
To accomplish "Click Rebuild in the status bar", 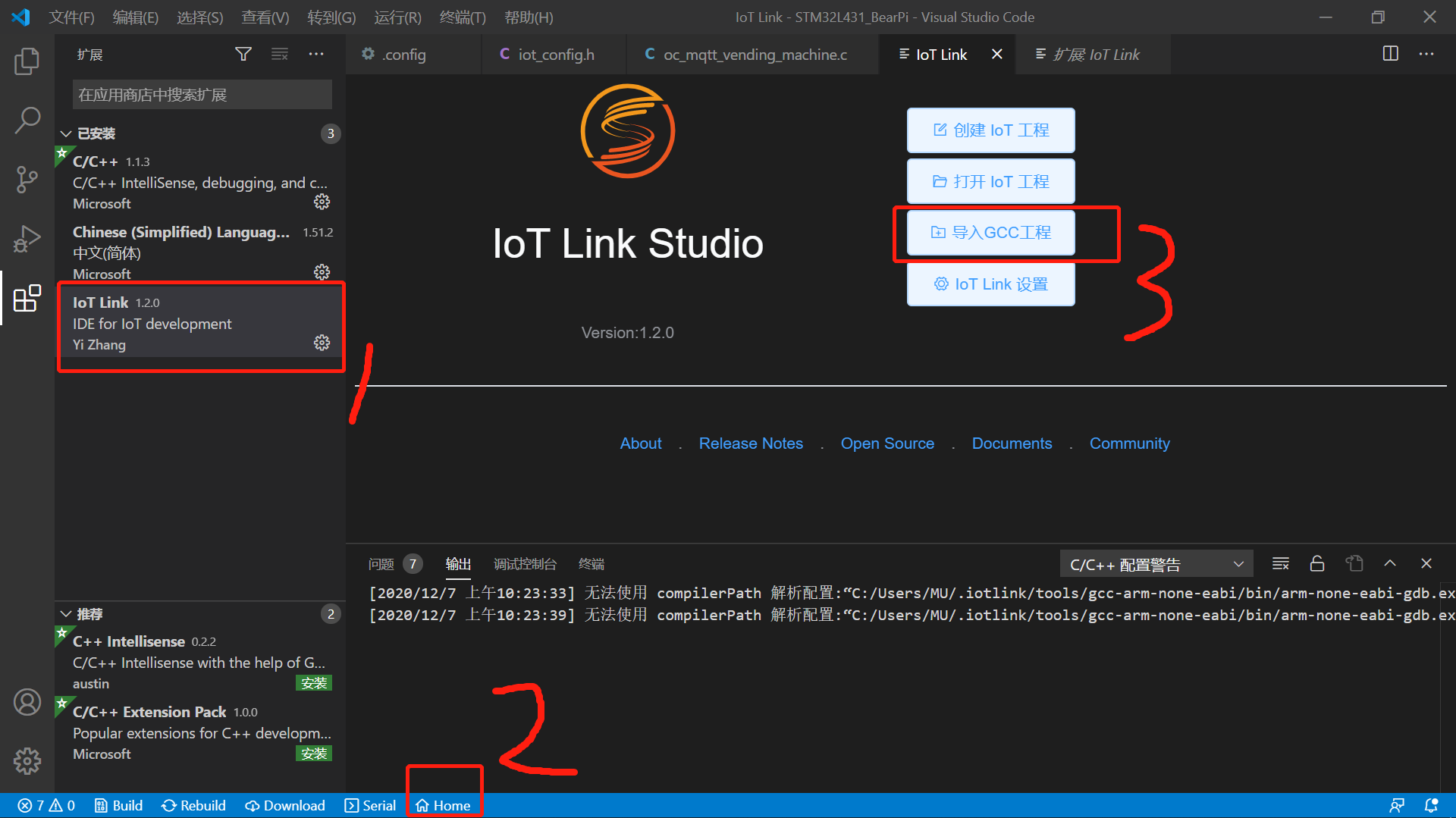I will (x=193, y=805).
